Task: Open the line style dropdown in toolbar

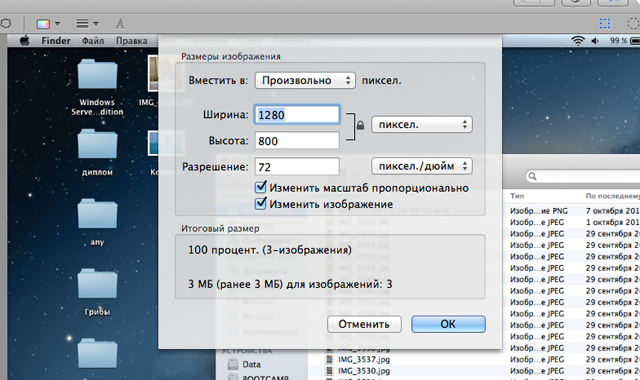Action: 87,24
